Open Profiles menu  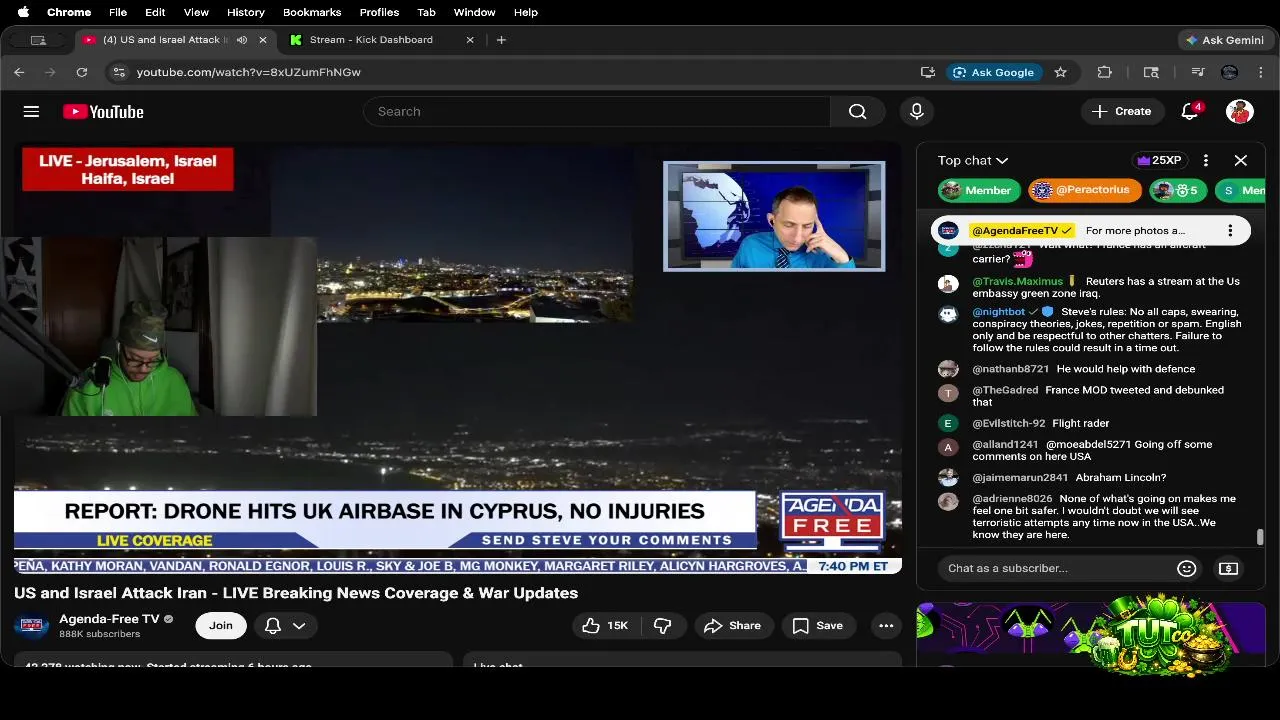379,12
